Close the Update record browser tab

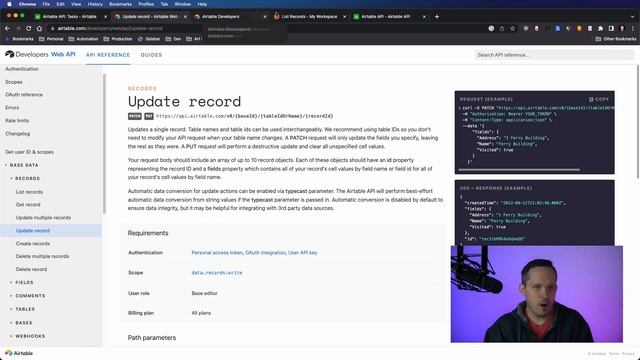(x=185, y=17)
